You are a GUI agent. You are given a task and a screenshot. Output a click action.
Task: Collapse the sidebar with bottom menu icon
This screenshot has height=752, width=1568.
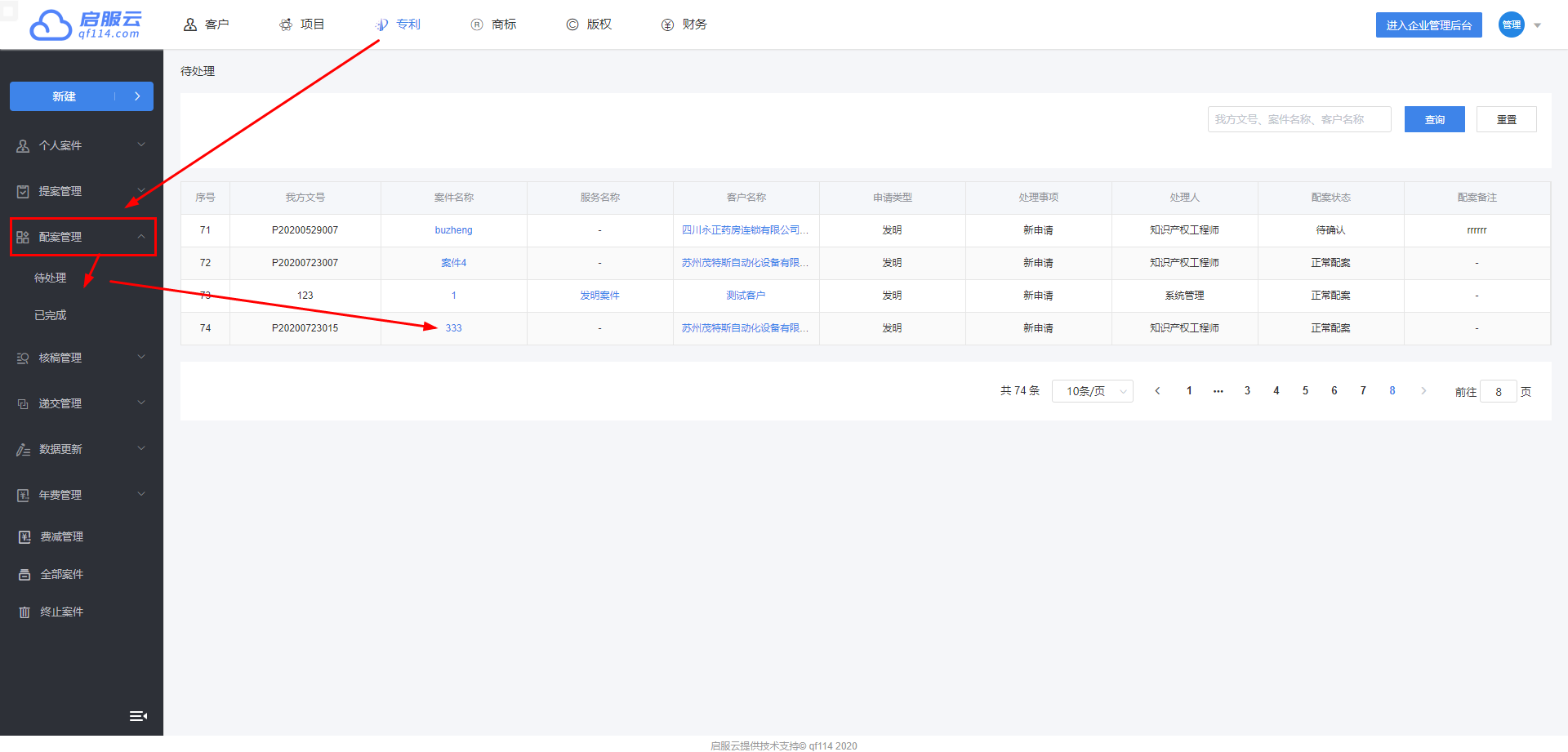(138, 716)
